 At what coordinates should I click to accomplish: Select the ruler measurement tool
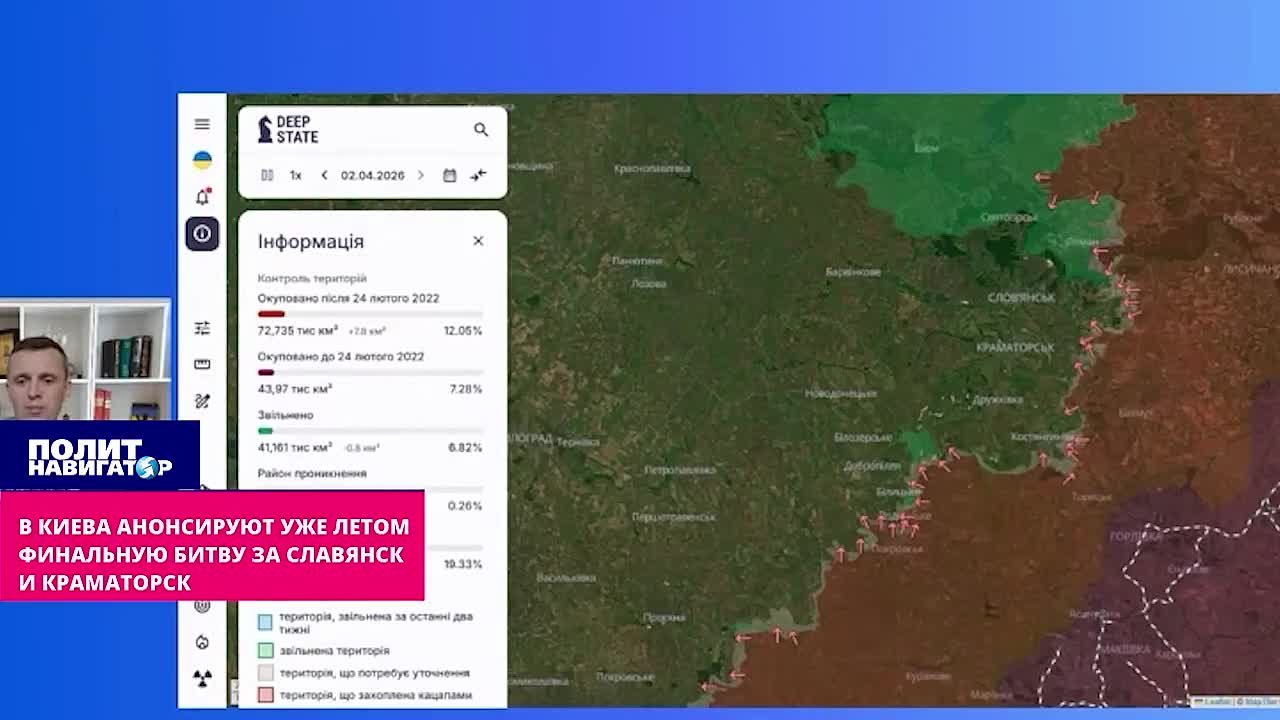click(x=202, y=364)
